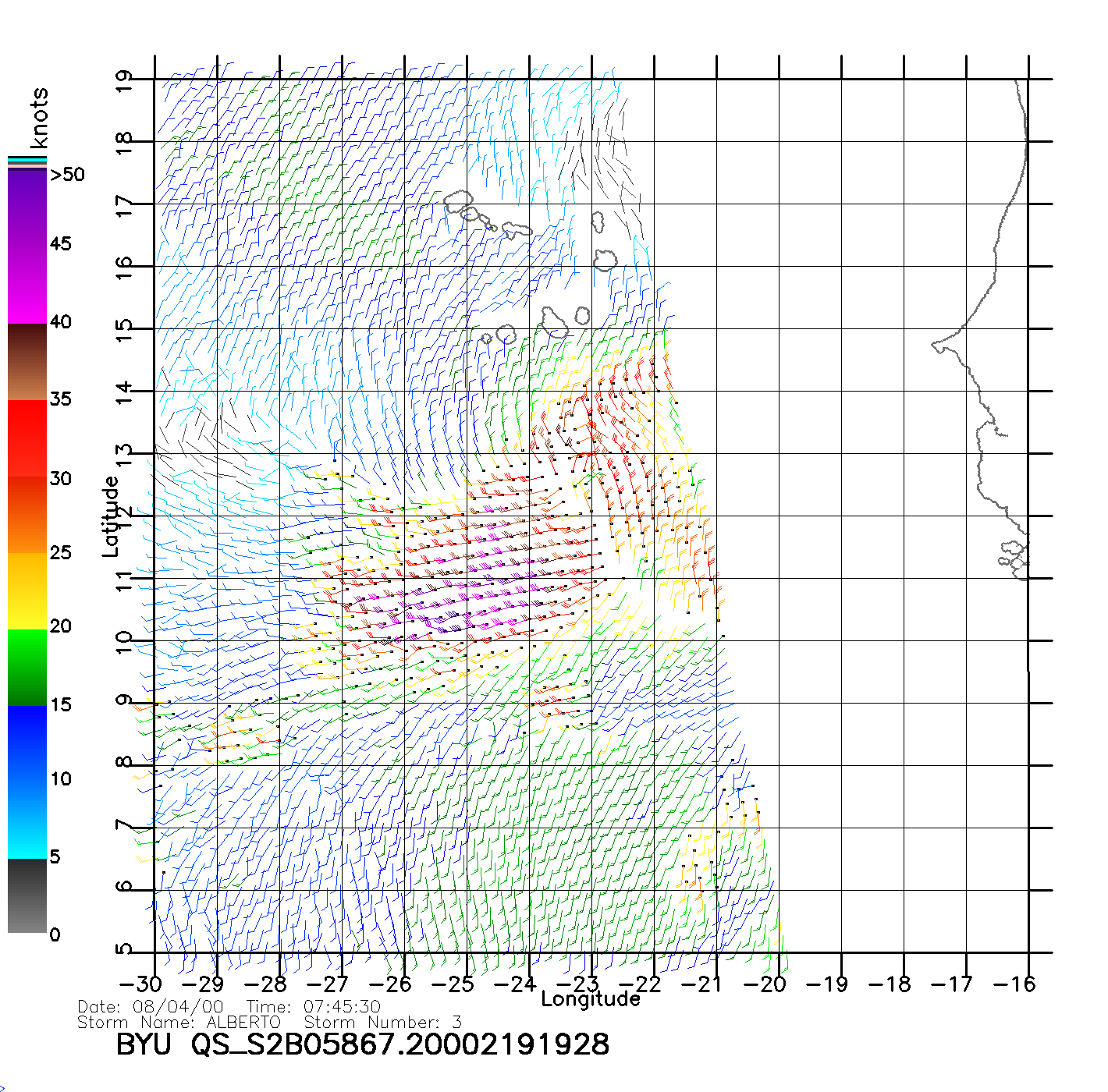The height and width of the screenshot is (1092, 1108).
Task: Click the 'Storm Number: 3' text
Action: tap(382, 1023)
